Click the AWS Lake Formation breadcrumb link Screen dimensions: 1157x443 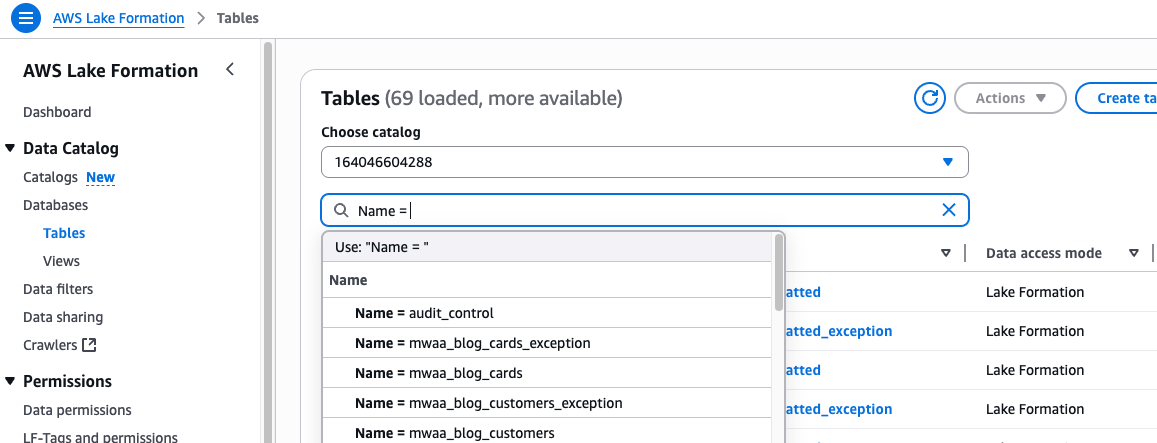[118, 18]
